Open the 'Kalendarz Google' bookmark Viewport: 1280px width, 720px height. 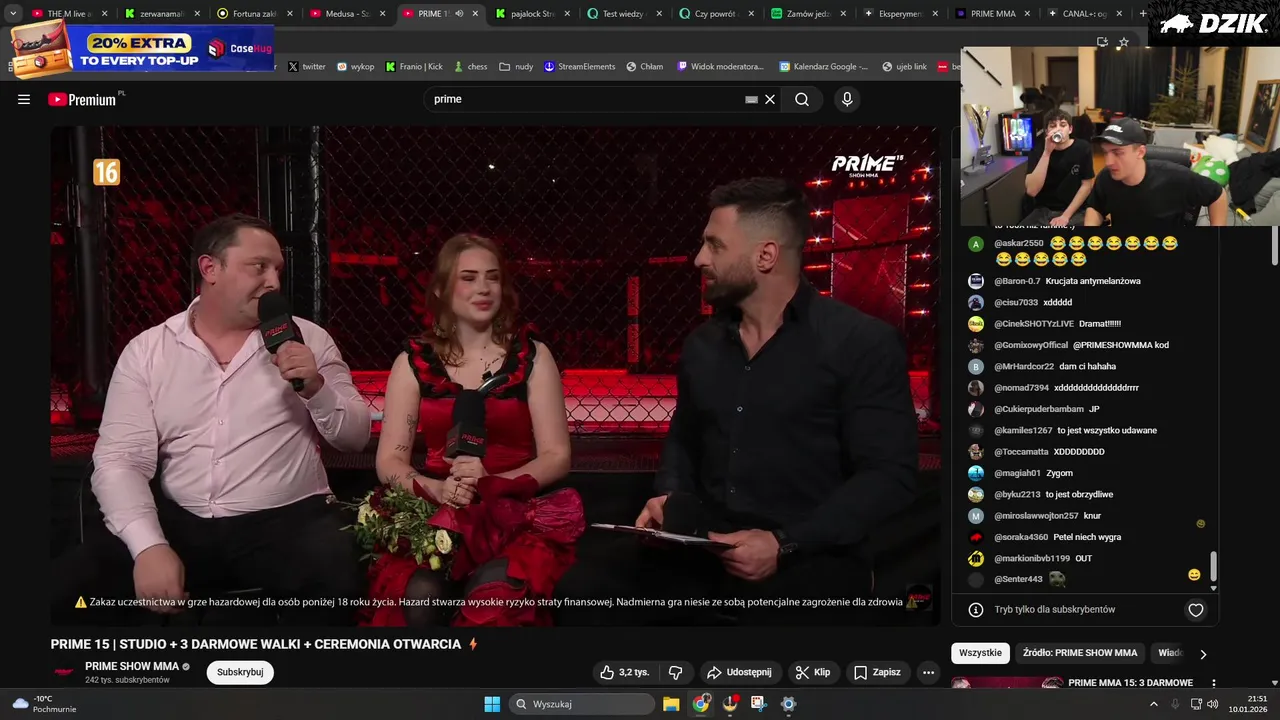824,66
